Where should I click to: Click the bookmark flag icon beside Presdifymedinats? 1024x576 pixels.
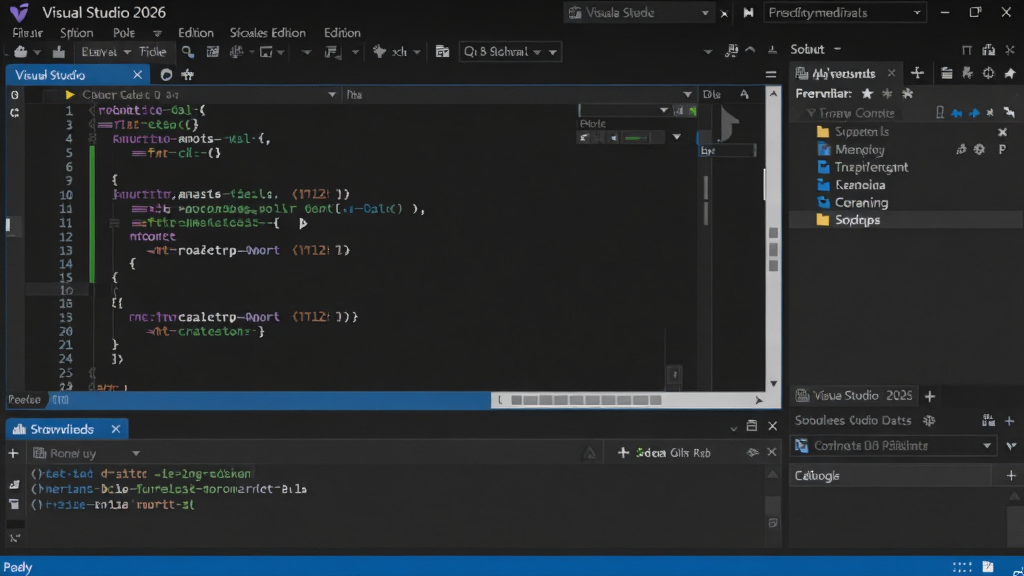point(748,12)
